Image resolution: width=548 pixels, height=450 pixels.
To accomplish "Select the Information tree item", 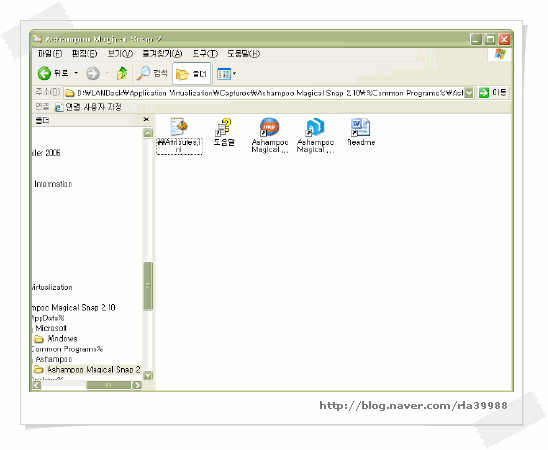I will tap(53, 184).
